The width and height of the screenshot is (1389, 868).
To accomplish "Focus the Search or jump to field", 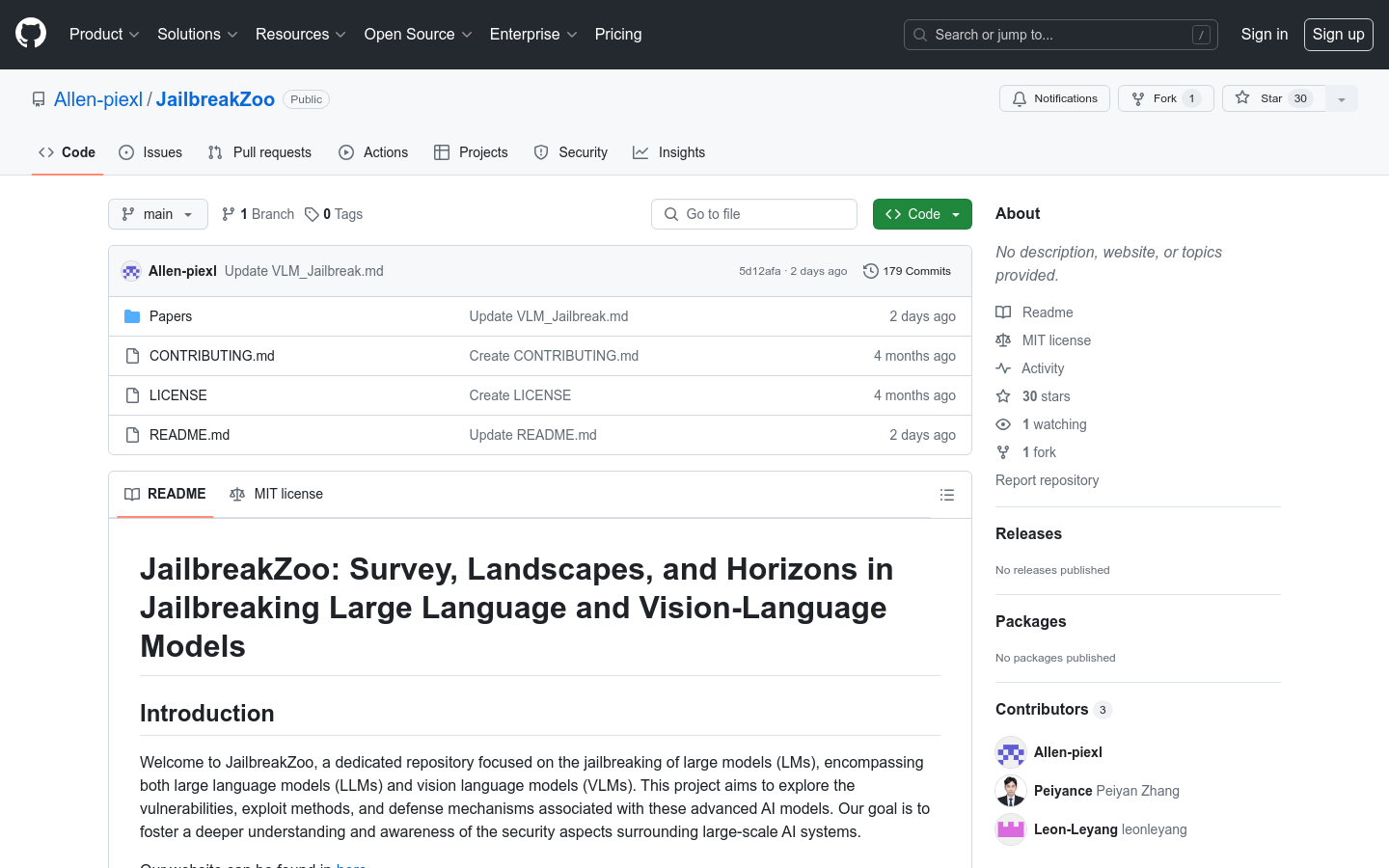I will (1061, 35).
